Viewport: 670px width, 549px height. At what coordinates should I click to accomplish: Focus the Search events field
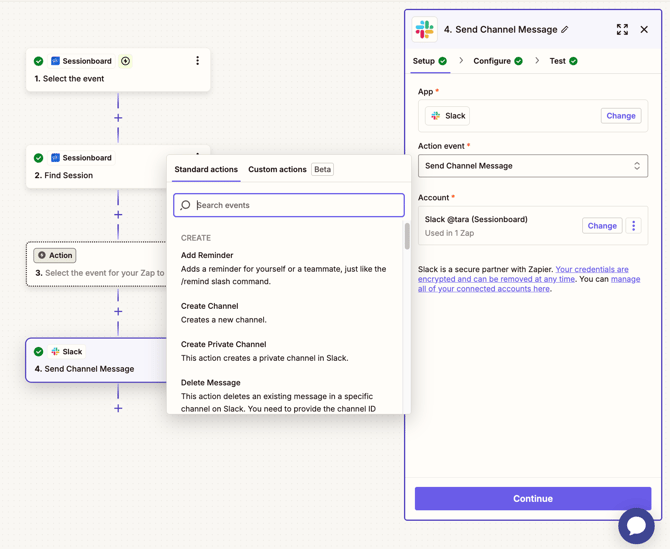(x=289, y=205)
